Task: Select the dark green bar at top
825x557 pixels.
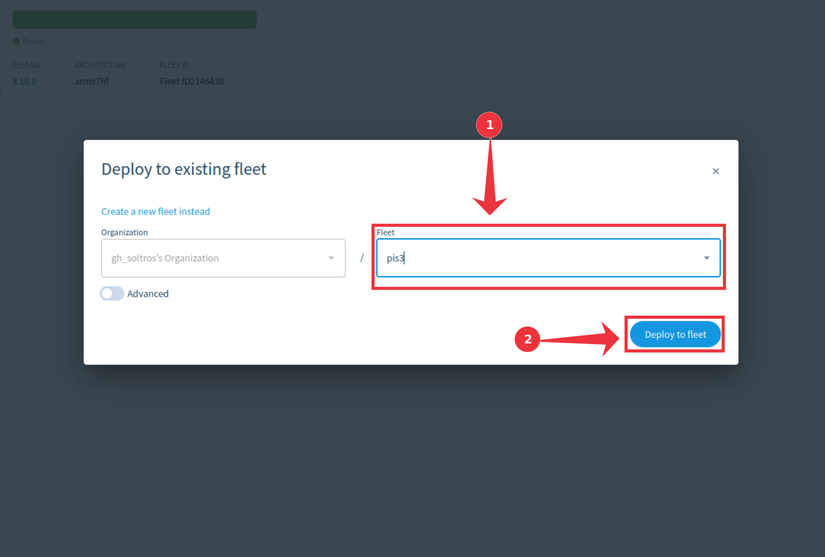Action: point(135,19)
